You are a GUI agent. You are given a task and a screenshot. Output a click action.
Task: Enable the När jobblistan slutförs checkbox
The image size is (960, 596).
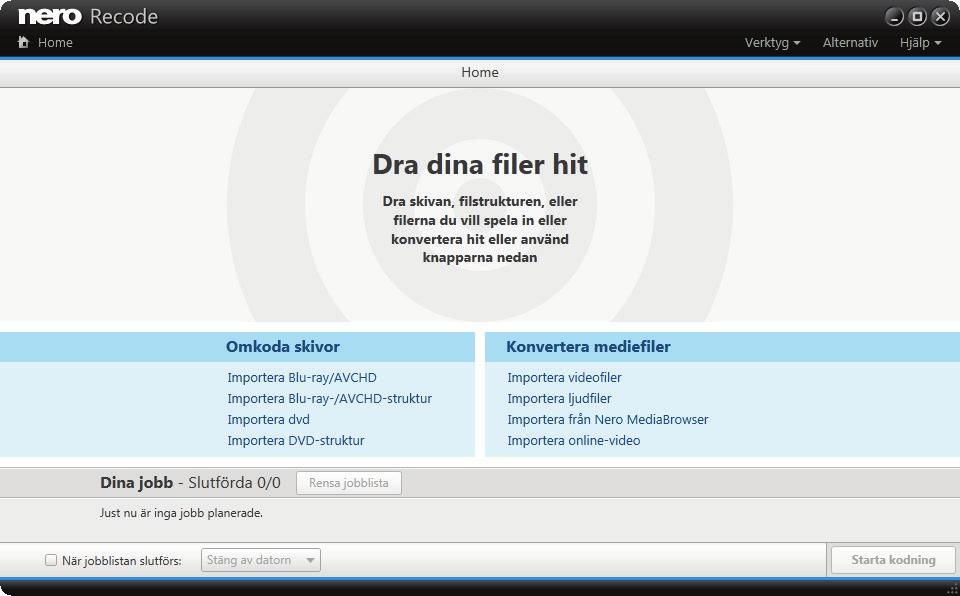coord(51,560)
